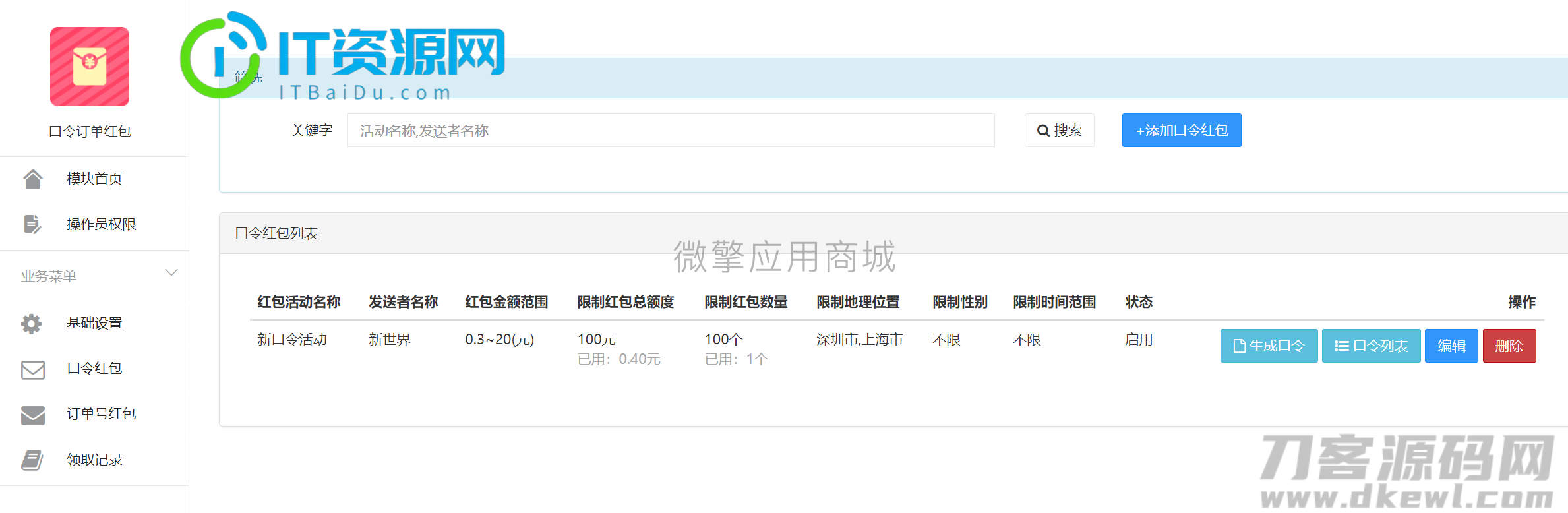Click the 口令订单红包 module title
Viewport: 1568px width, 513px height.
click(x=90, y=131)
